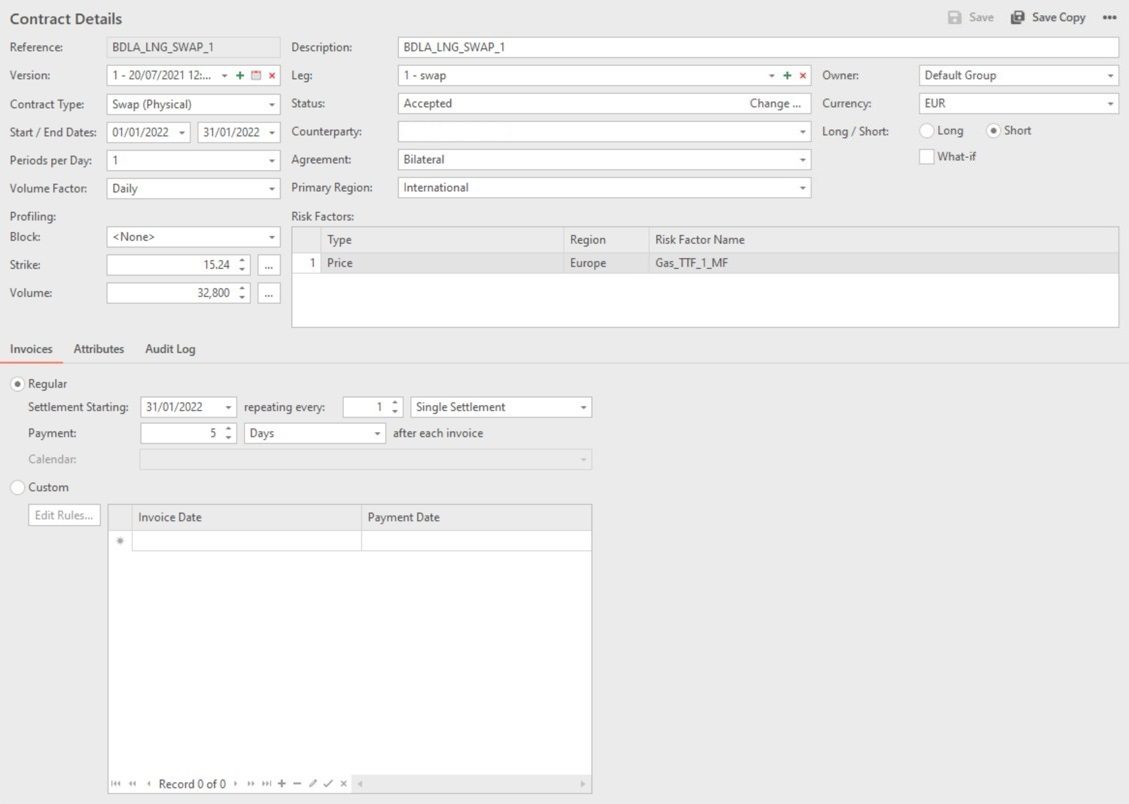Click into the Description text field
This screenshot has width=1129, height=804.
[x=757, y=48]
